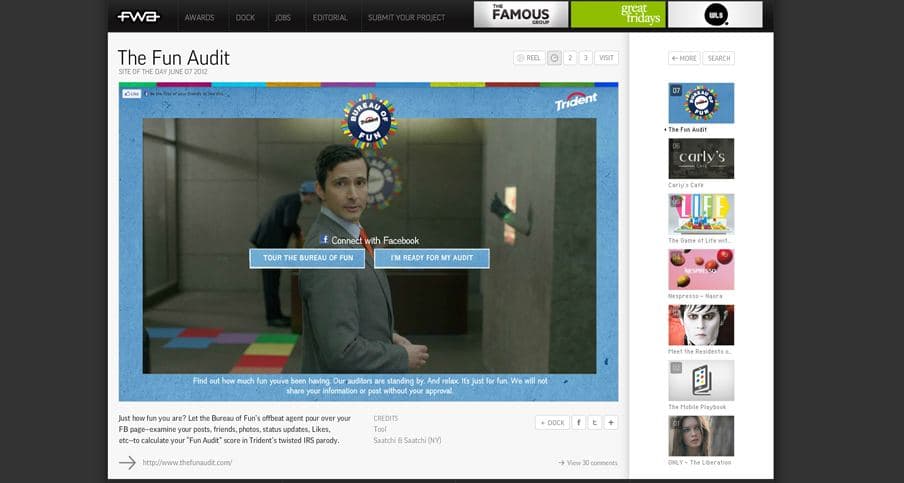Share on Facebook icon below preview
The image size is (904, 483).
[578, 422]
